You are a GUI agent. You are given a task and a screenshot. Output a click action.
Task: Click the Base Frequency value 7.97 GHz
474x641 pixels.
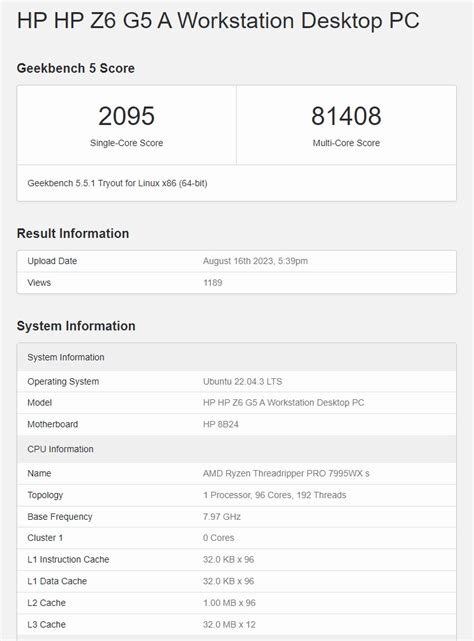coord(222,517)
